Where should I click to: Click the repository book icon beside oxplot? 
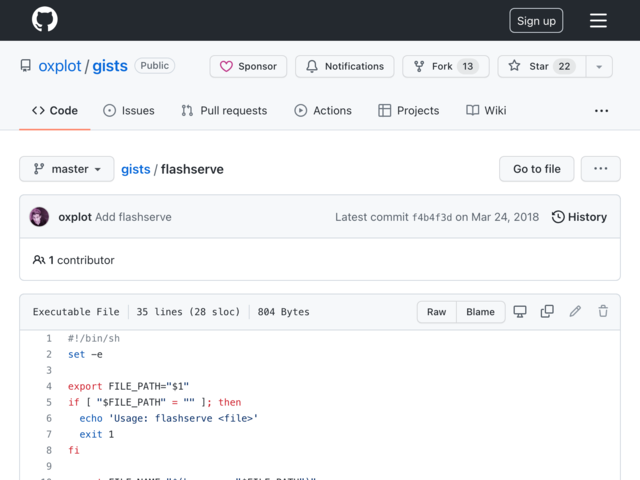coord(26,66)
